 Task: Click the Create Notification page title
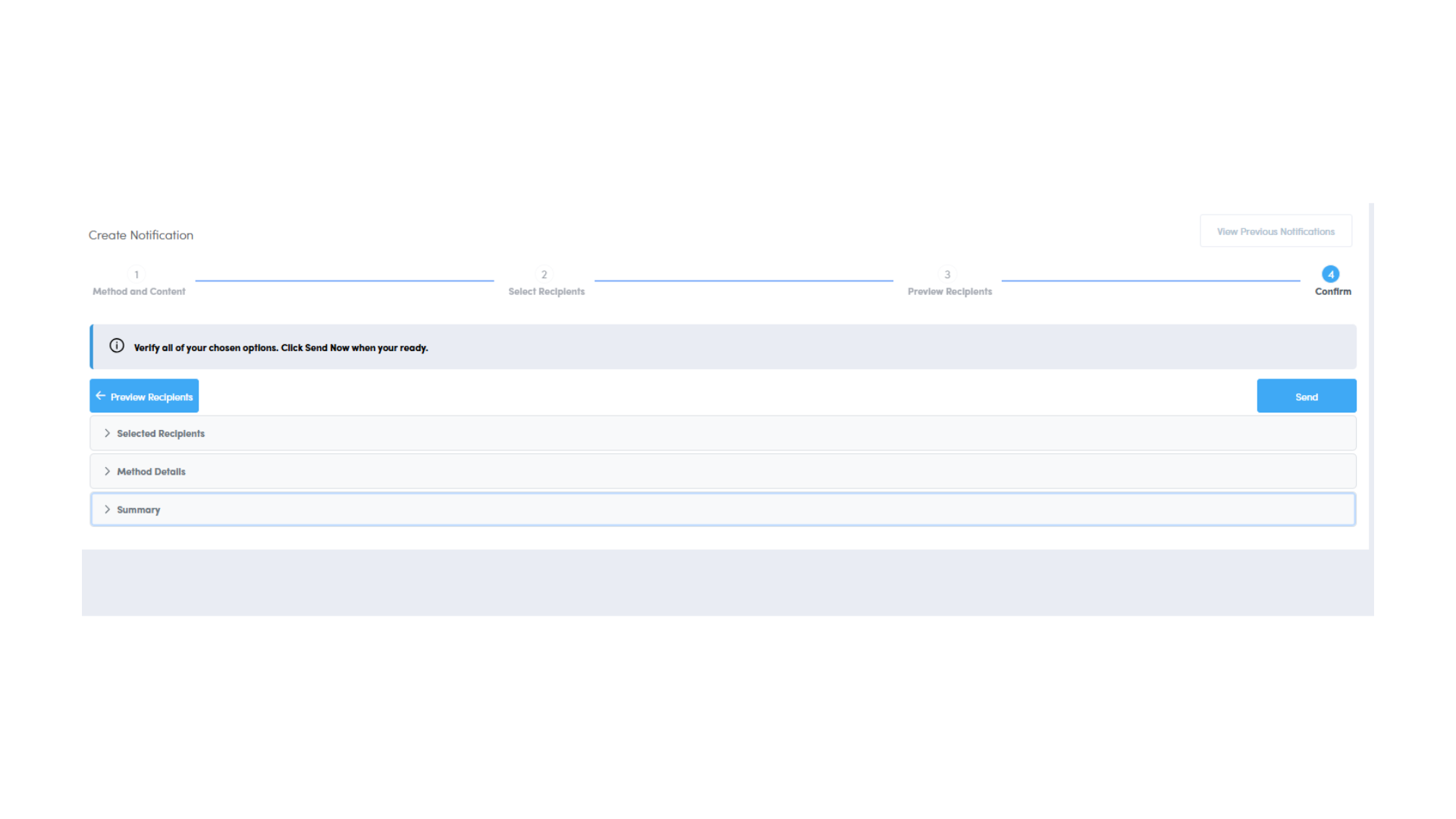[x=141, y=235]
